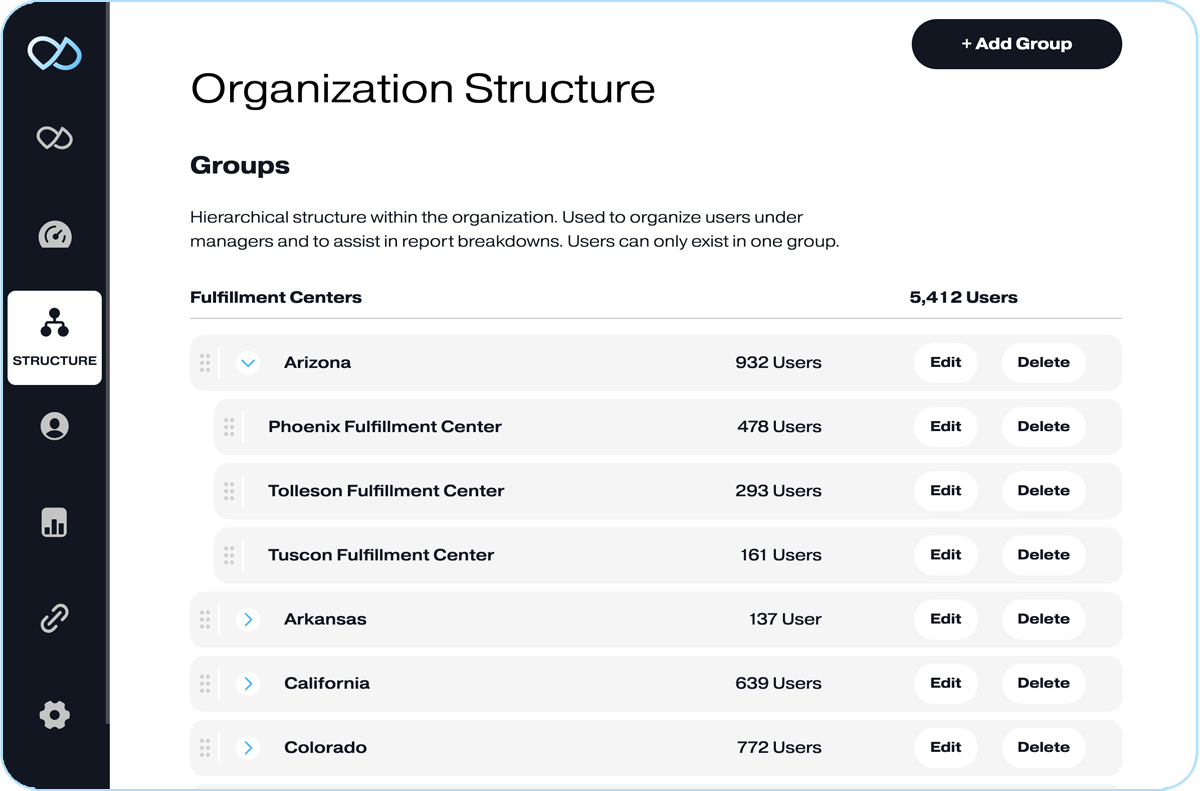
Task: Collapse the Arizona group
Action: [x=248, y=363]
